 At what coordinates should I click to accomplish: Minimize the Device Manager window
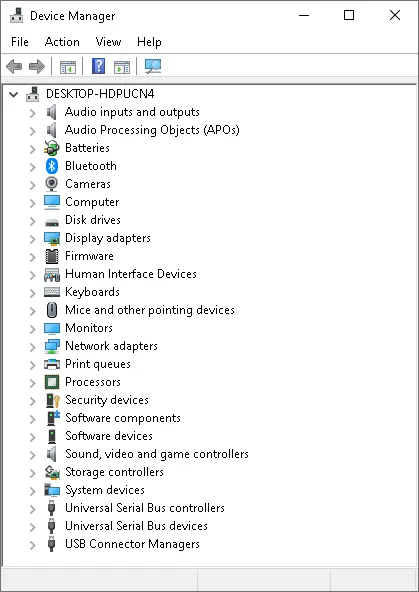pyautogui.click(x=304, y=15)
